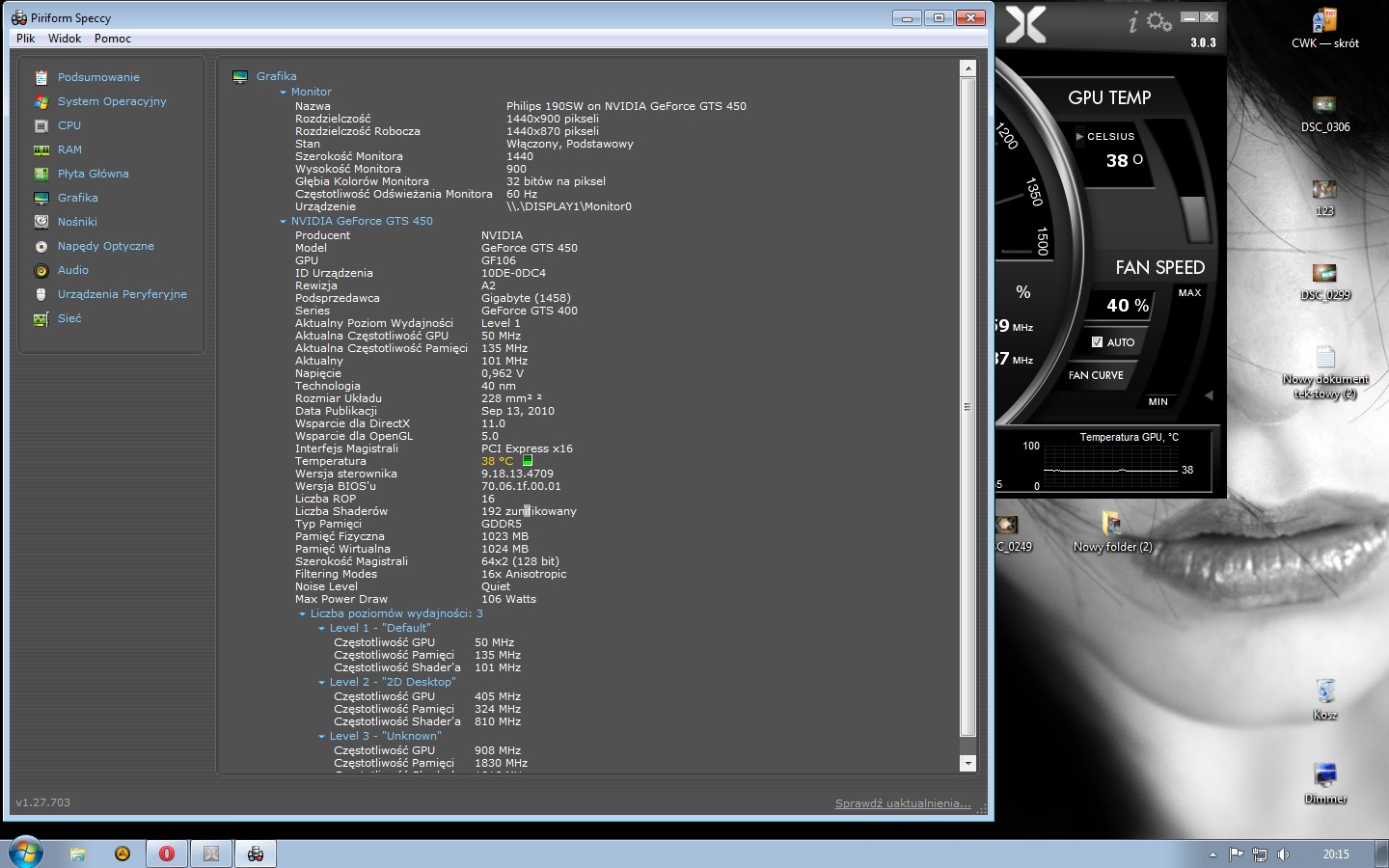Select the Dimmer desktop shortcut
This screenshot has height=868, width=1389.
[1325, 784]
